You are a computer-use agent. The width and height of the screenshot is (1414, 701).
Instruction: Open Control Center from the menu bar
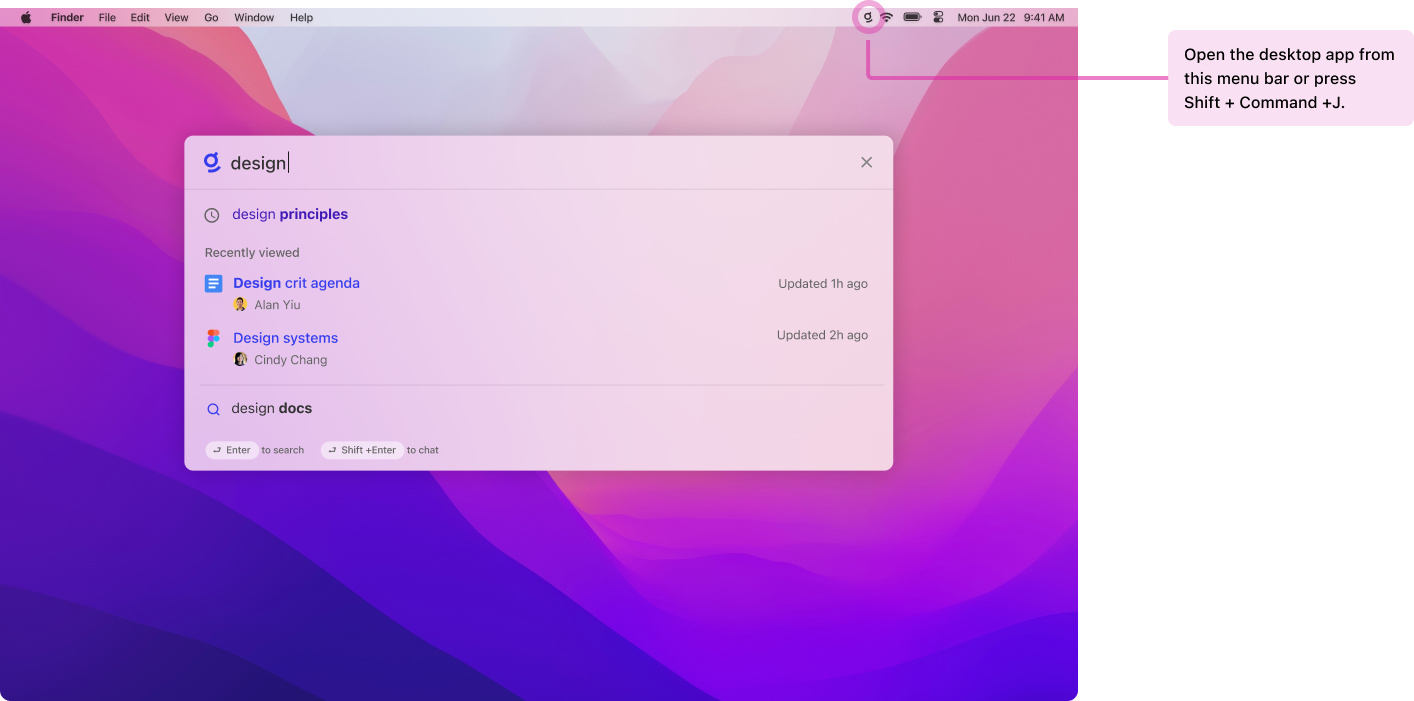coord(937,17)
